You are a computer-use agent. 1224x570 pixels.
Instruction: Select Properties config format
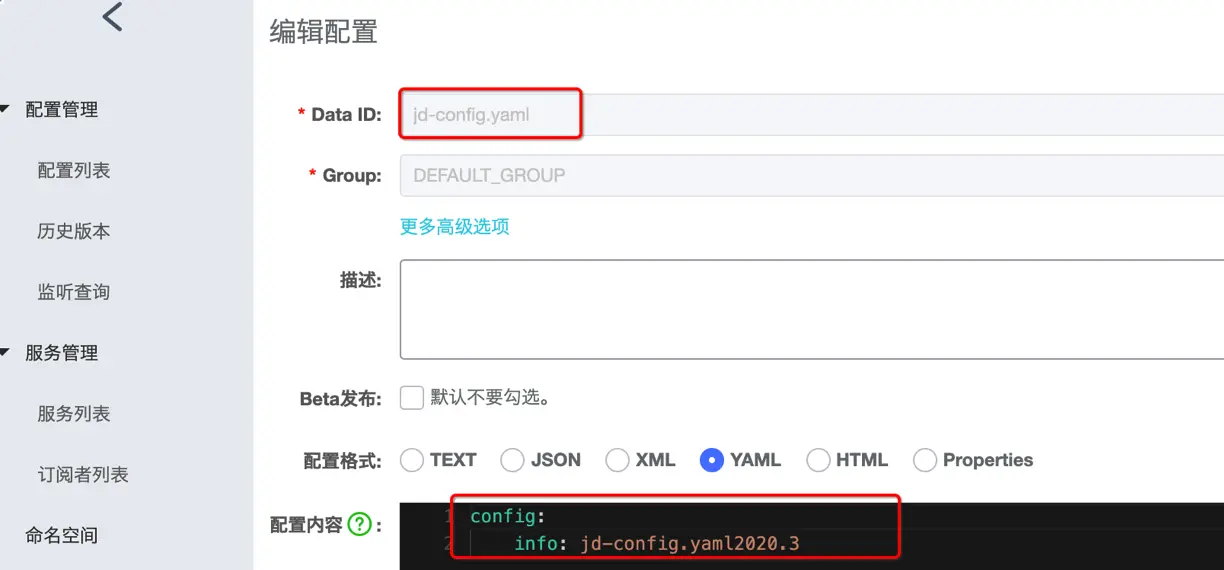point(926,460)
